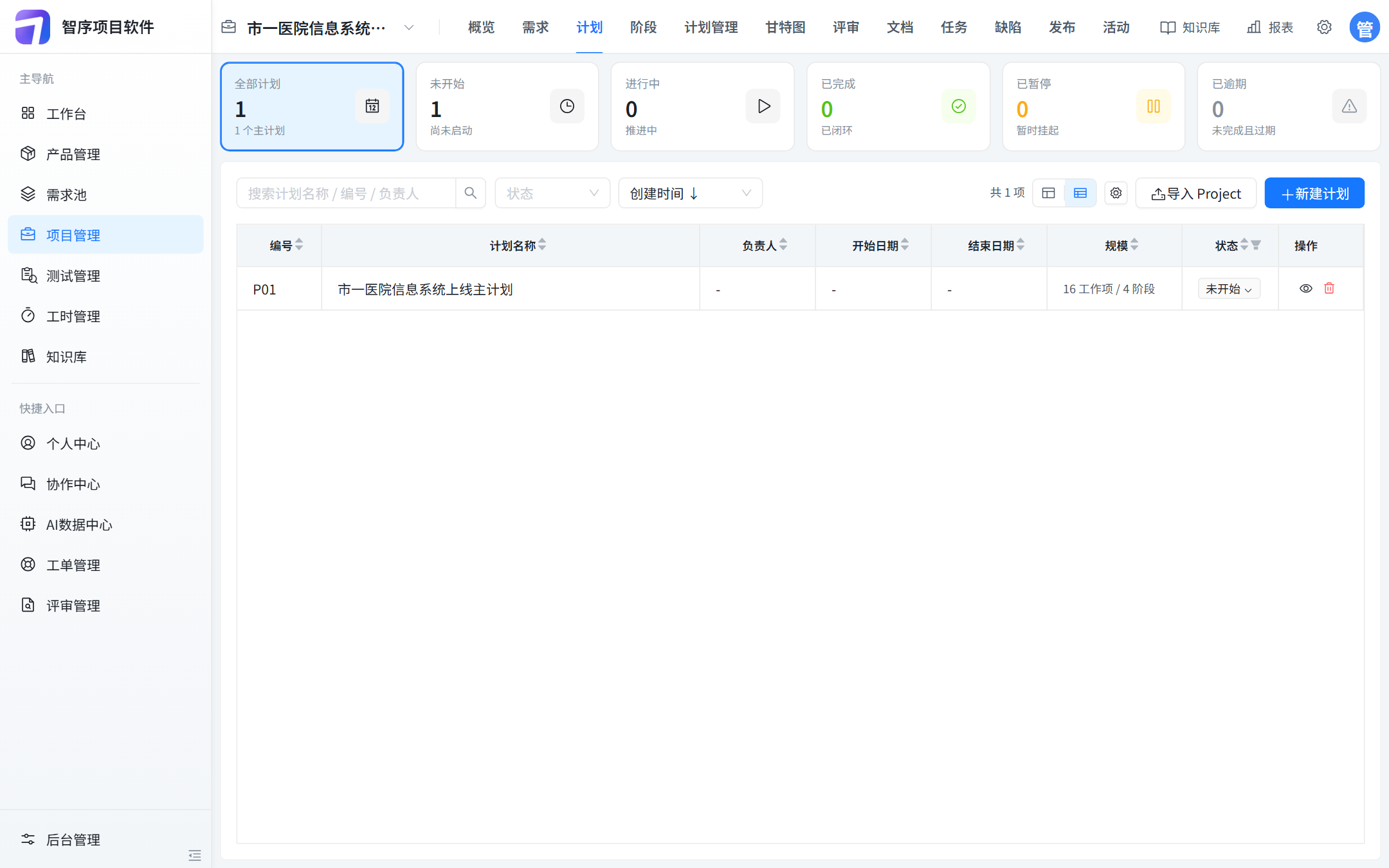Open 工作台 in the sidebar
Viewport: 1389px width, 868px height.
point(105,114)
